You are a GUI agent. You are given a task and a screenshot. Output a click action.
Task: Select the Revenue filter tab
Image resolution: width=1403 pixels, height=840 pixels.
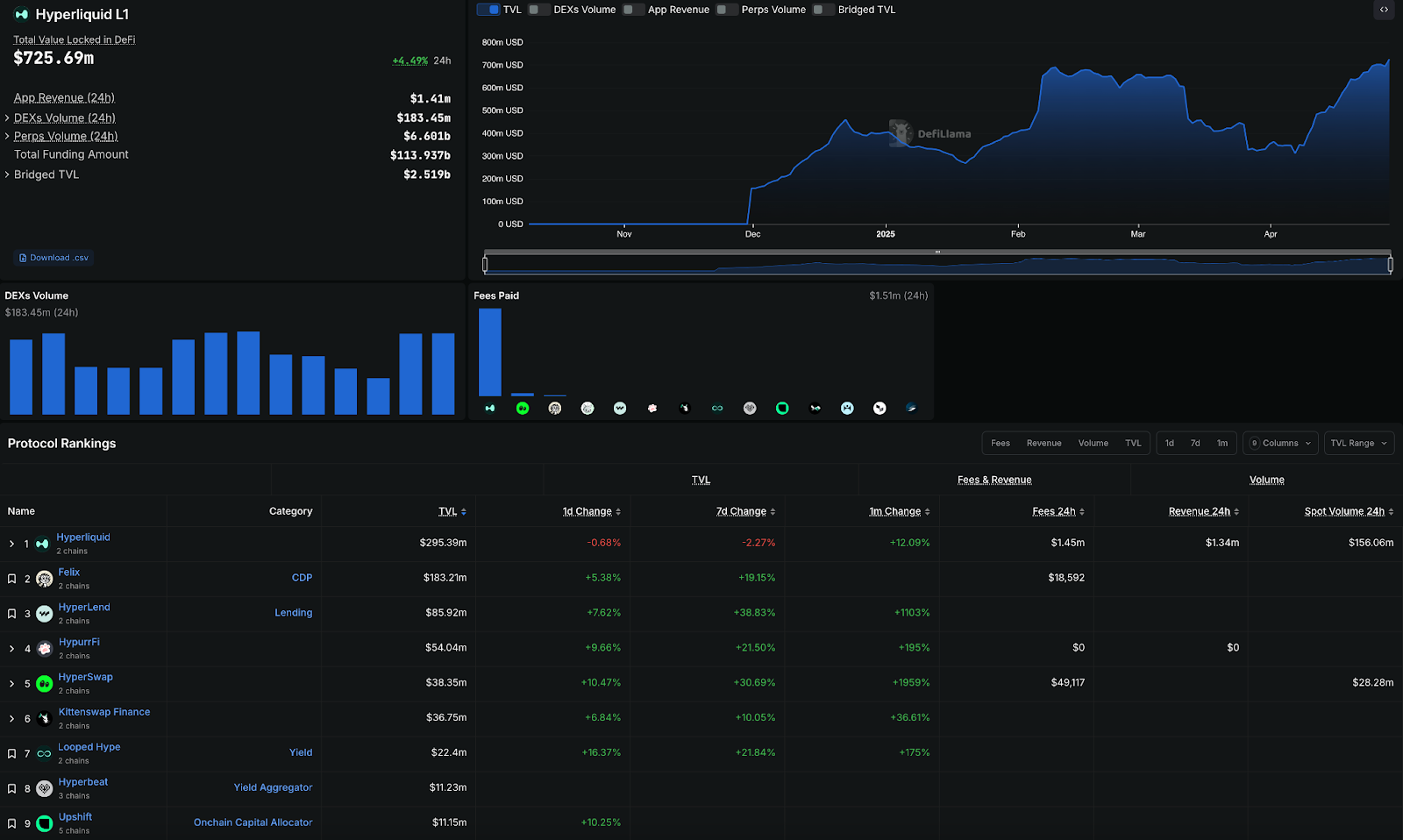(1043, 444)
